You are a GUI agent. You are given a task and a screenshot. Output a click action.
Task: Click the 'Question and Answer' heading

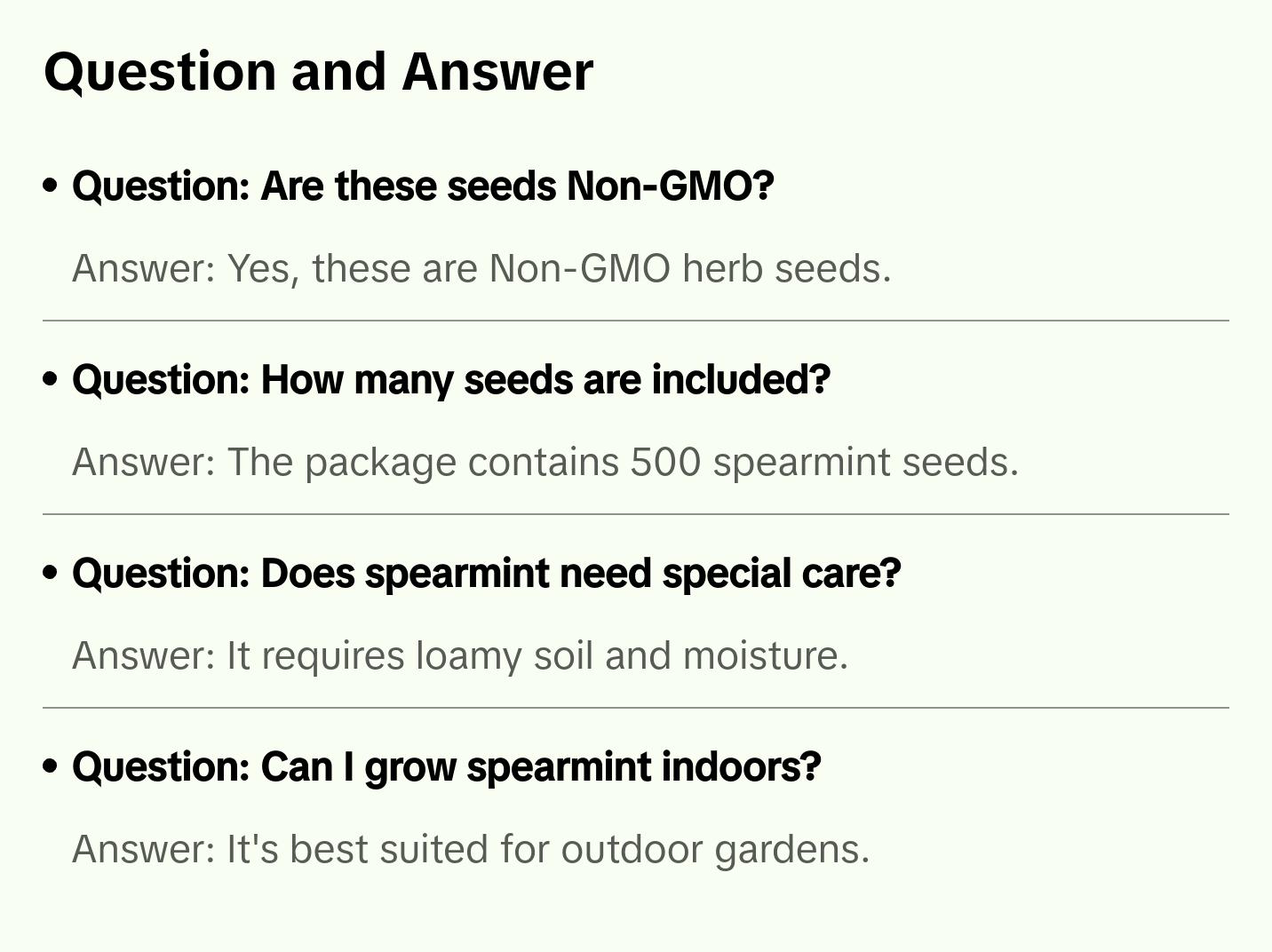click(x=318, y=71)
